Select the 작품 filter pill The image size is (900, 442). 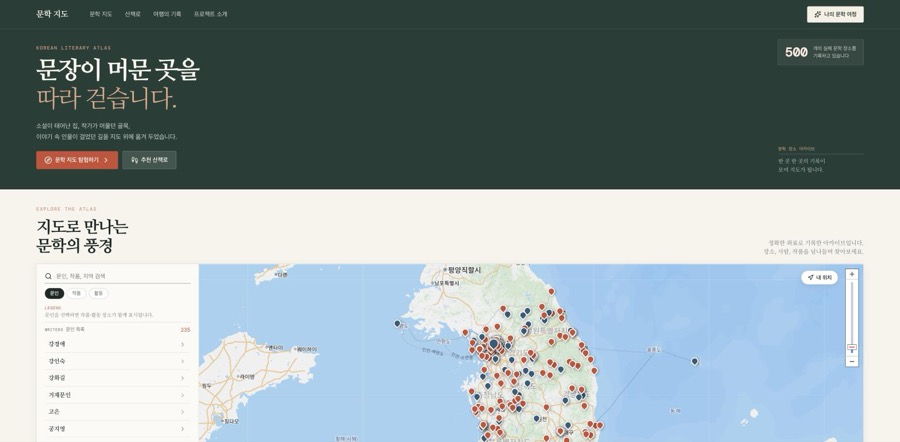click(76, 293)
